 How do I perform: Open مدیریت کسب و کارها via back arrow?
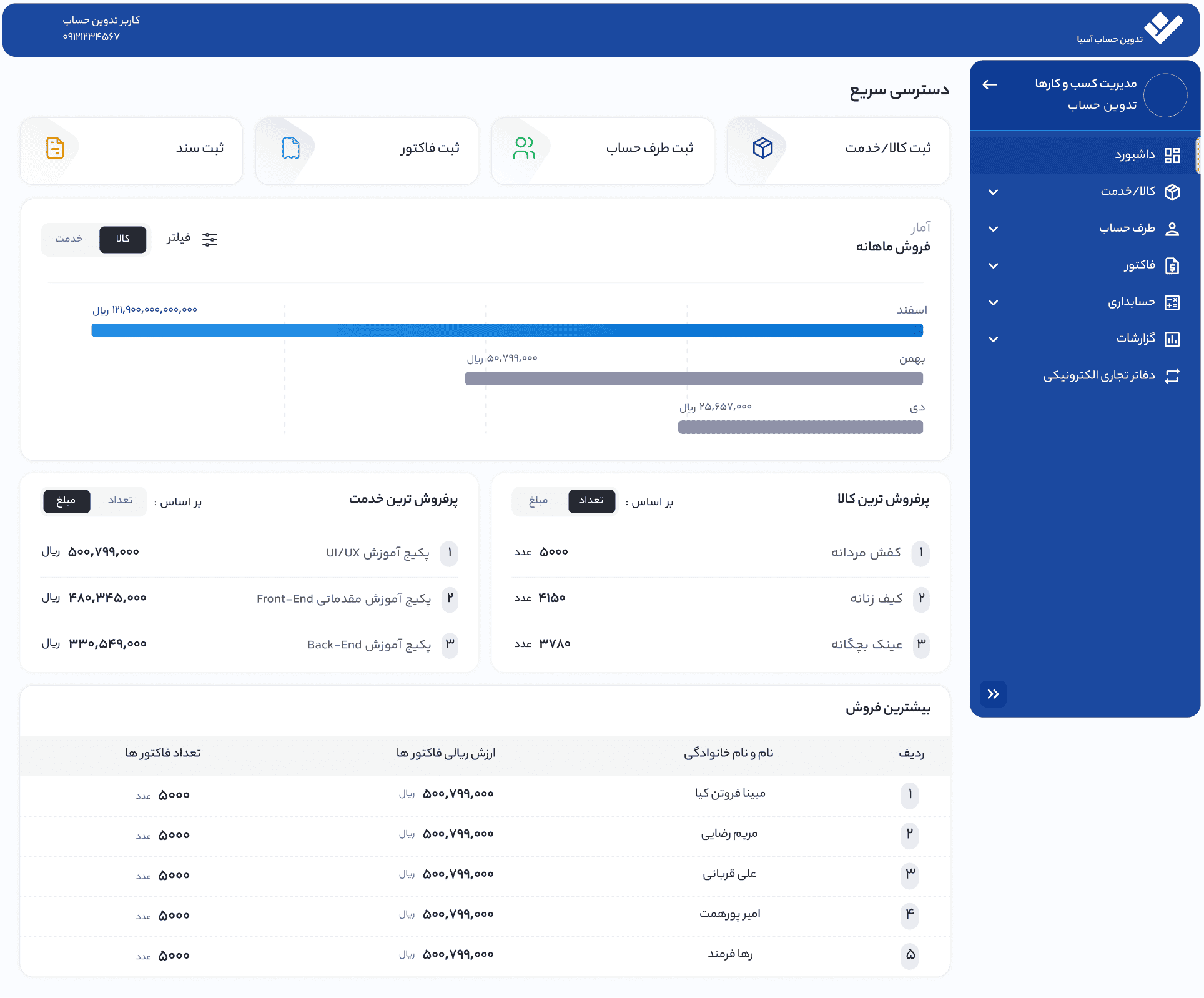989,86
